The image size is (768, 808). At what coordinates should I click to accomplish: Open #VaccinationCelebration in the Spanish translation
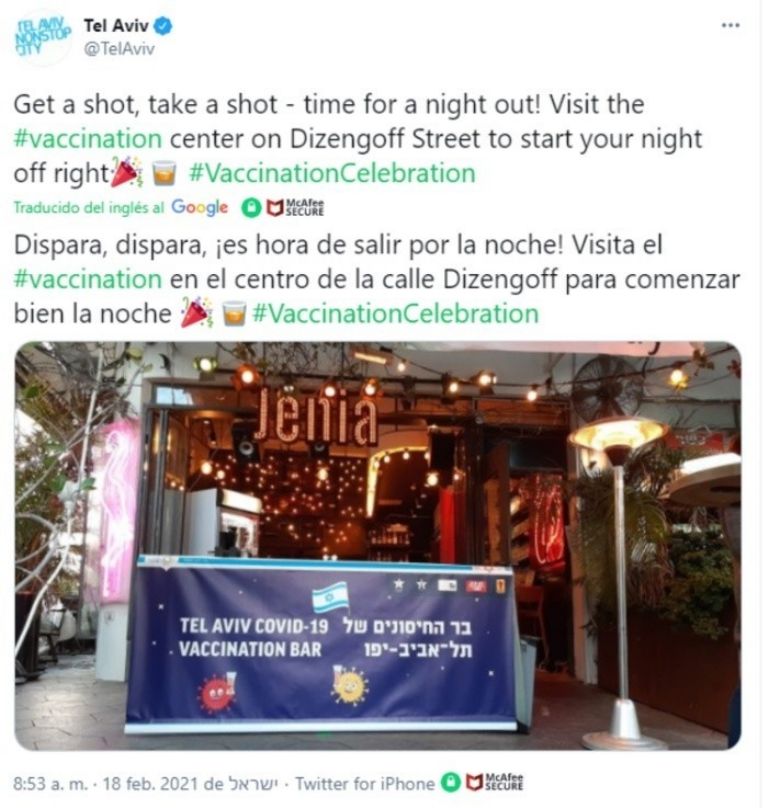tap(396, 313)
